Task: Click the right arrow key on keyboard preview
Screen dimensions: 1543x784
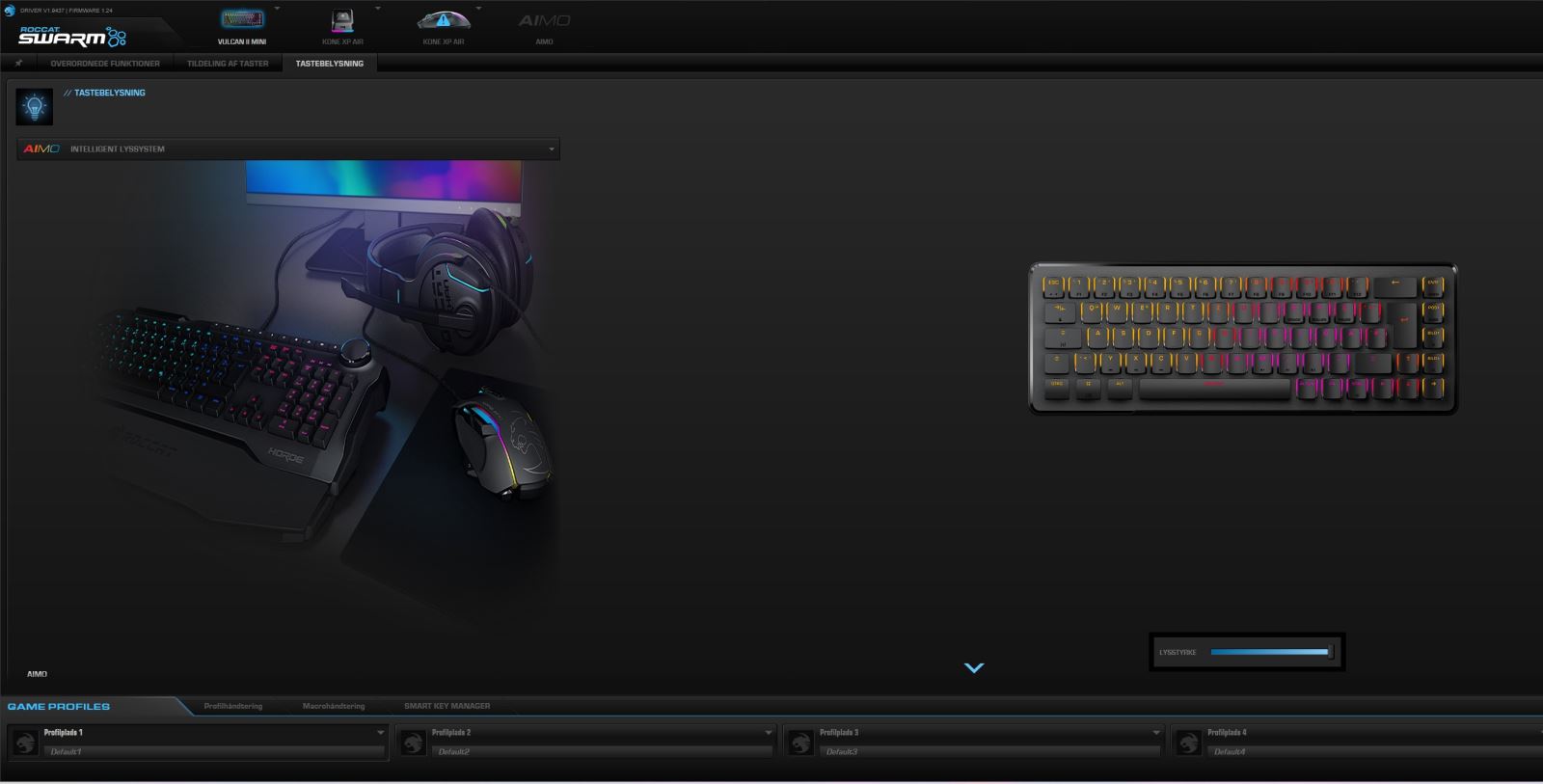Action: [1433, 389]
